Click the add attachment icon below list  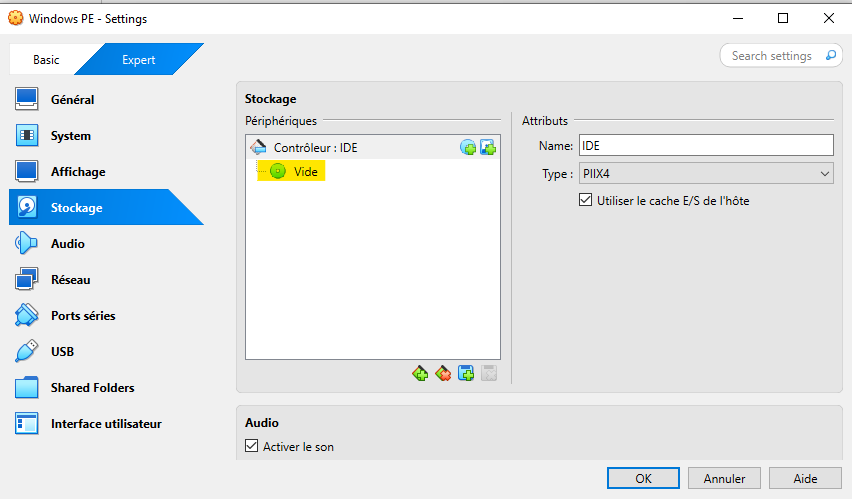466,373
